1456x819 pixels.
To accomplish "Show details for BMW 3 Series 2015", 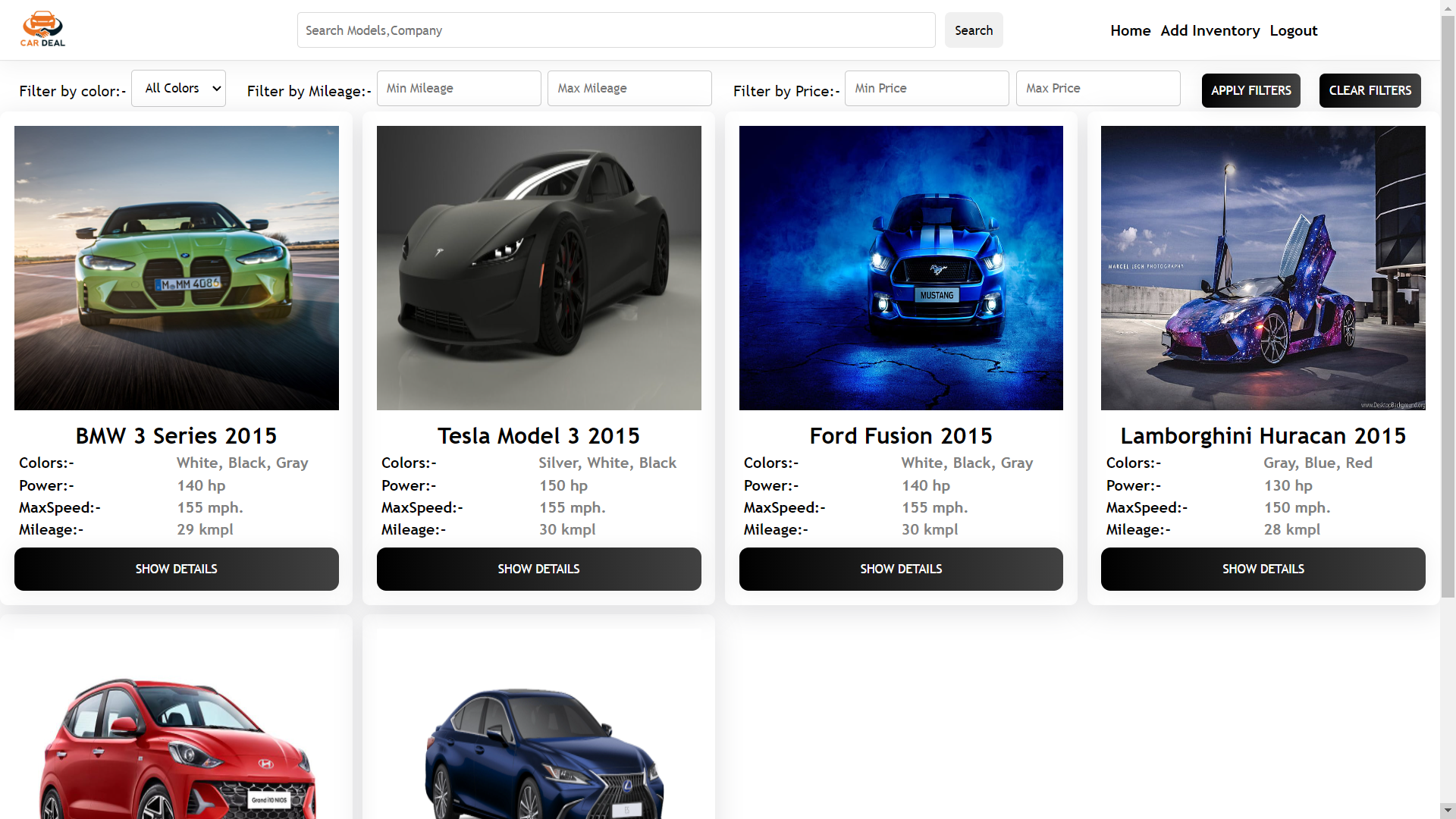I will point(177,569).
